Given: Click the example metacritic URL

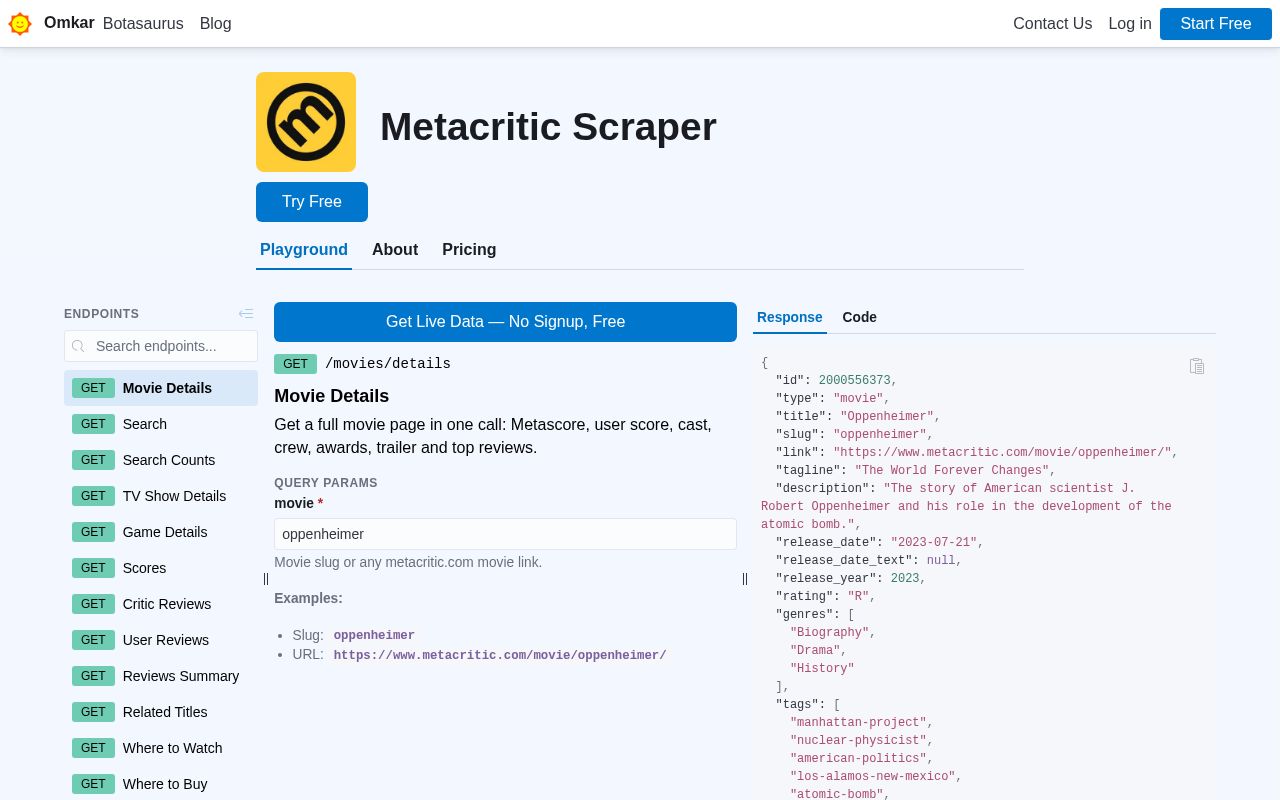Looking at the screenshot, I should click(500, 656).
